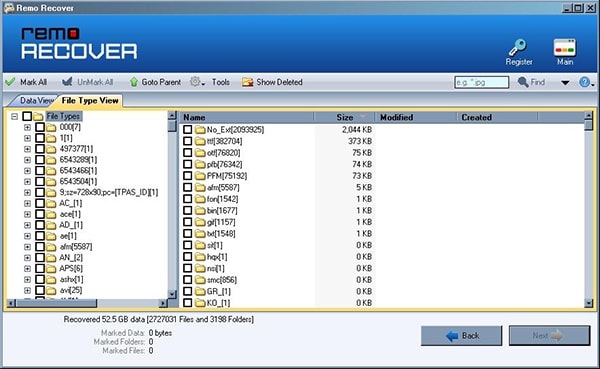The width and height of the screenshot is (600, 369).
Task: Tick the checkbox for ttf[382704]
Action: point(188,141)
